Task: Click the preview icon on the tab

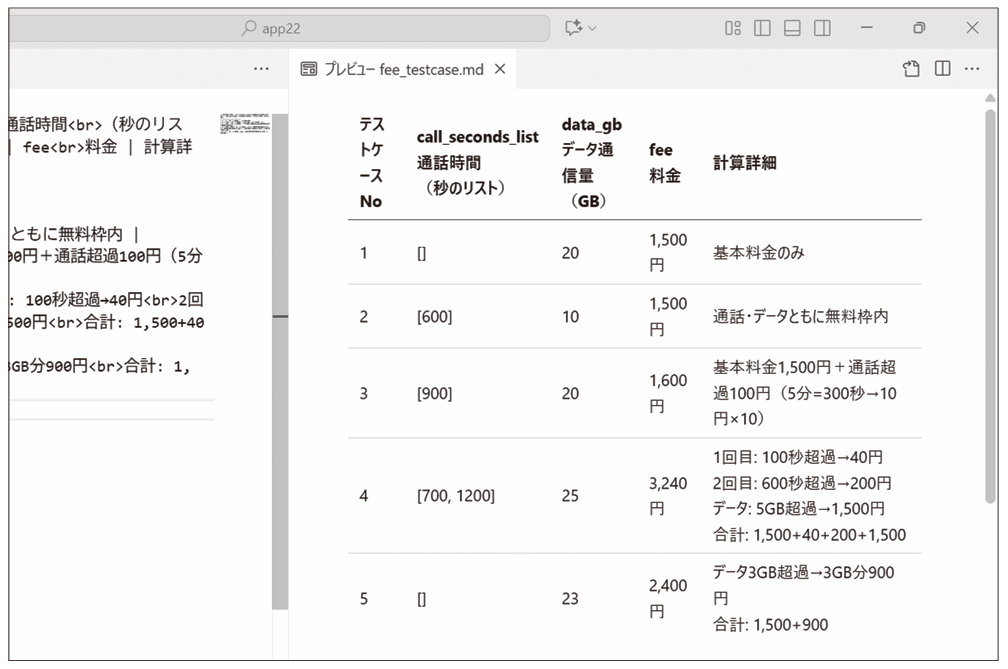Action: 309,69
